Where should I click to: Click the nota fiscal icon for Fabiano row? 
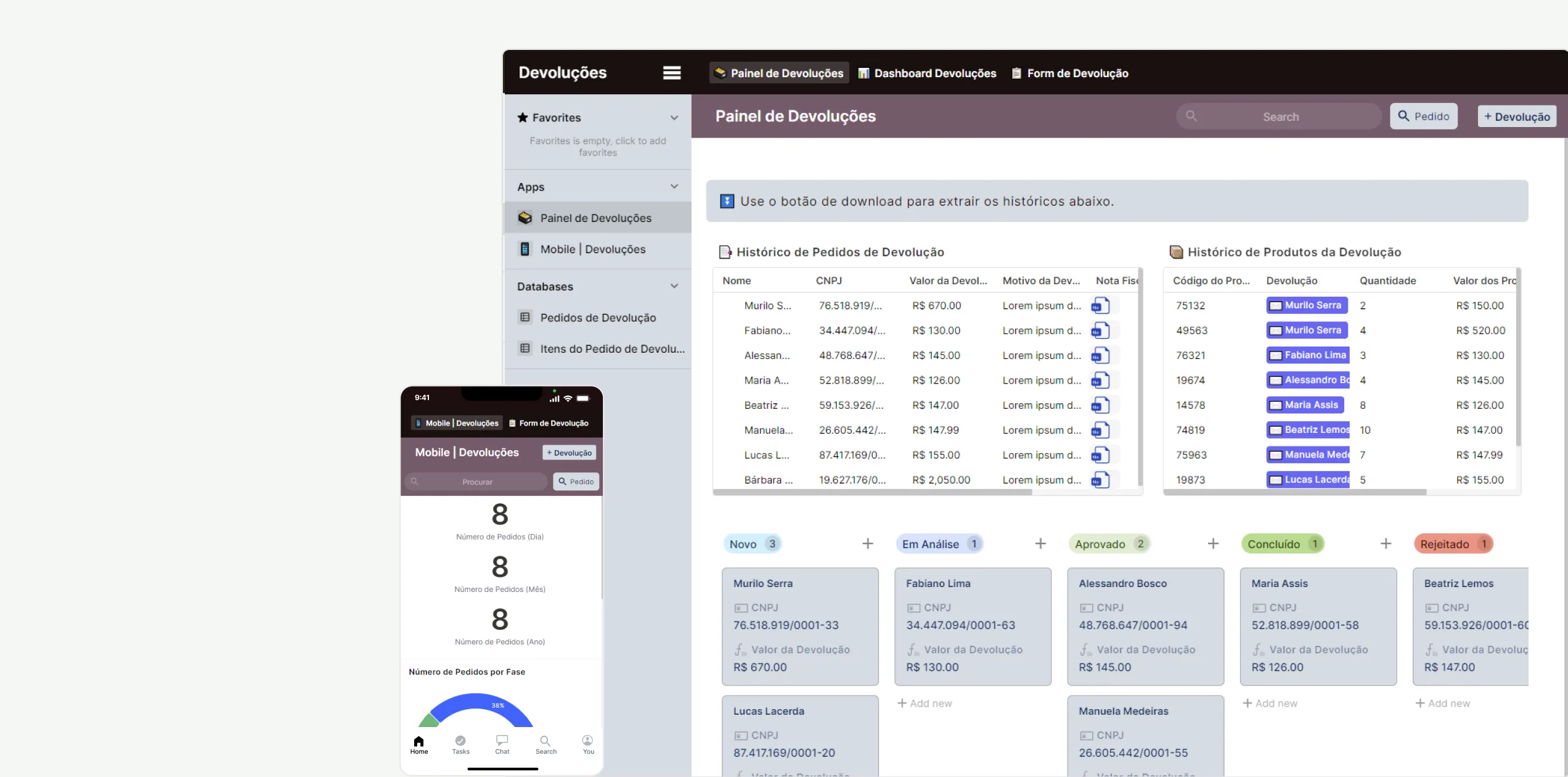[1102, 330]
